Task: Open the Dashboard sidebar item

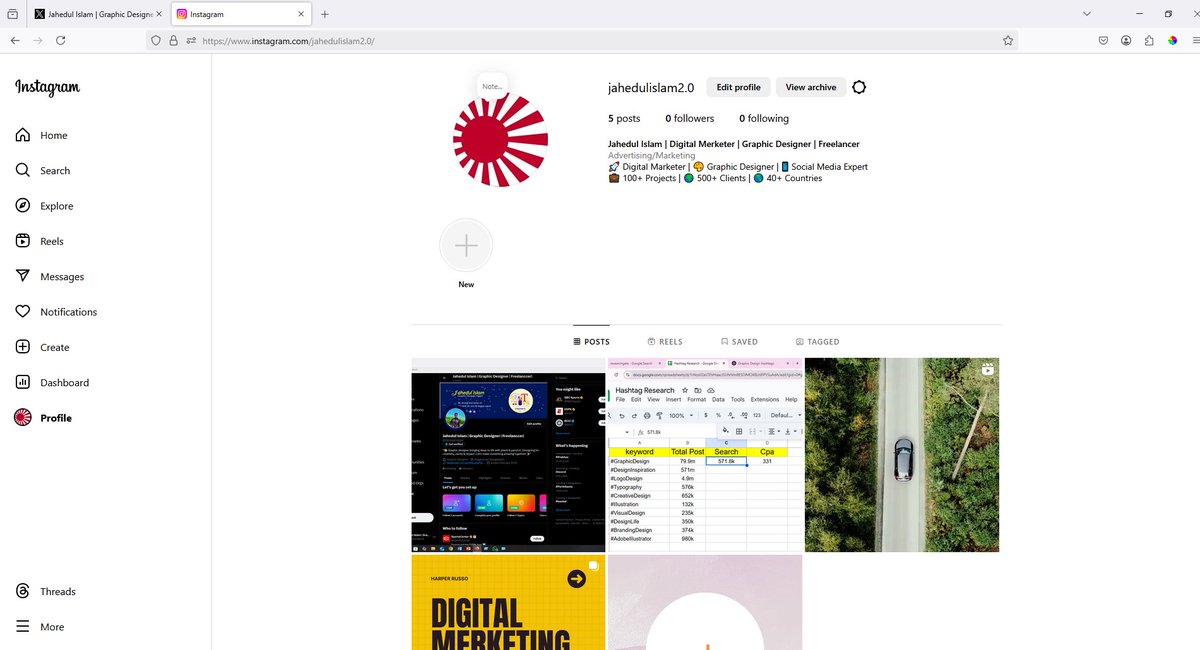Action: pos(52,383)
